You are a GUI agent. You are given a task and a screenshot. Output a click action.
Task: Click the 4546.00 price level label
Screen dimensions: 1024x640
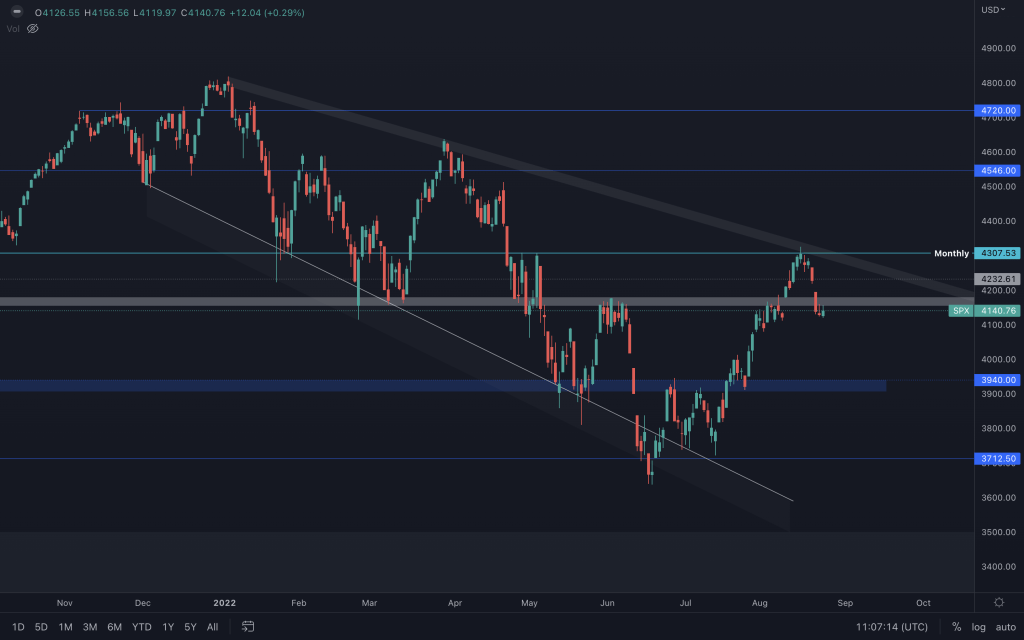(996, 171)
